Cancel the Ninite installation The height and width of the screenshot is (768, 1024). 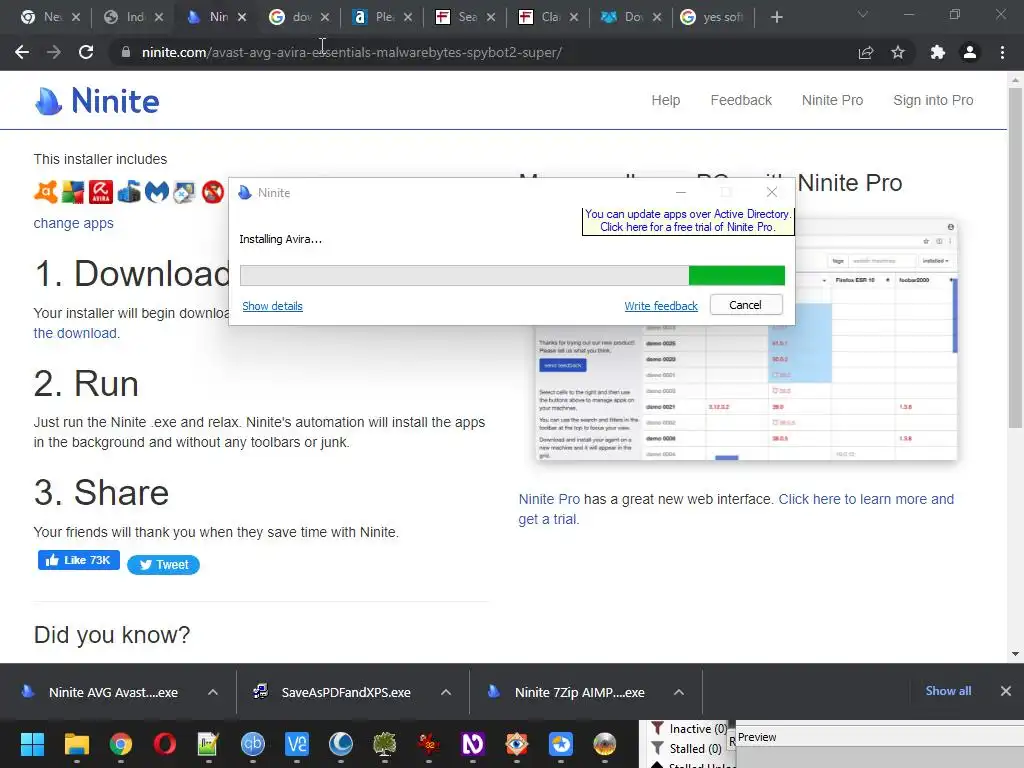(x=746, y=305)
